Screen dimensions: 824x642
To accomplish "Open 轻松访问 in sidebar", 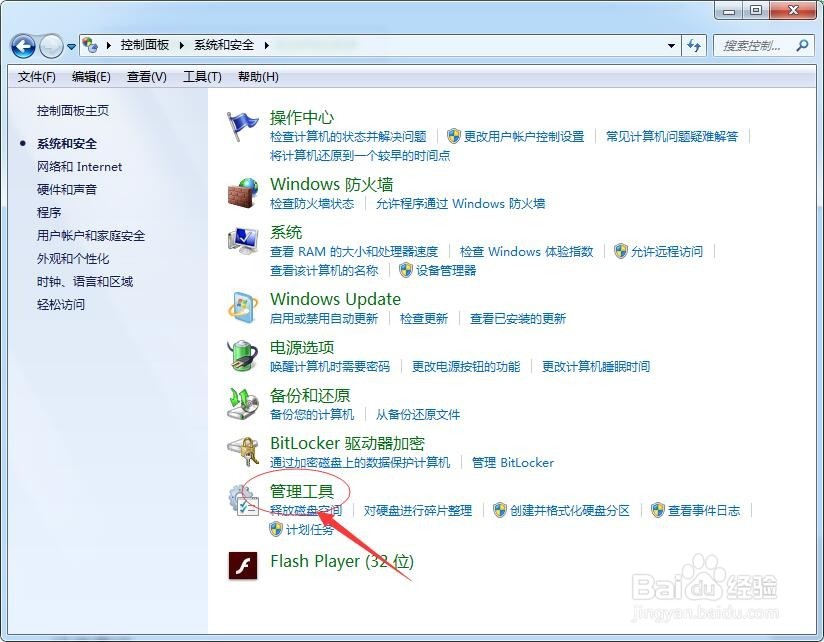I will 61,304.
